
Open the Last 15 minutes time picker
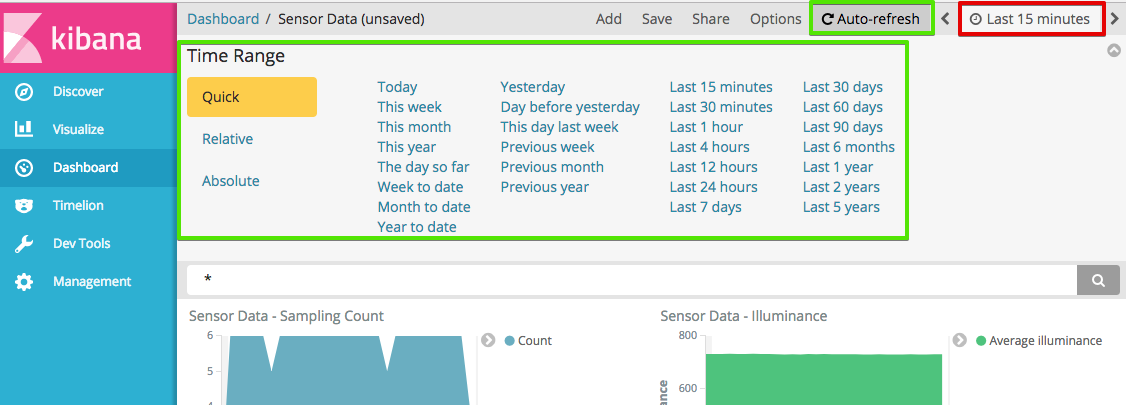click(1030, 19)
